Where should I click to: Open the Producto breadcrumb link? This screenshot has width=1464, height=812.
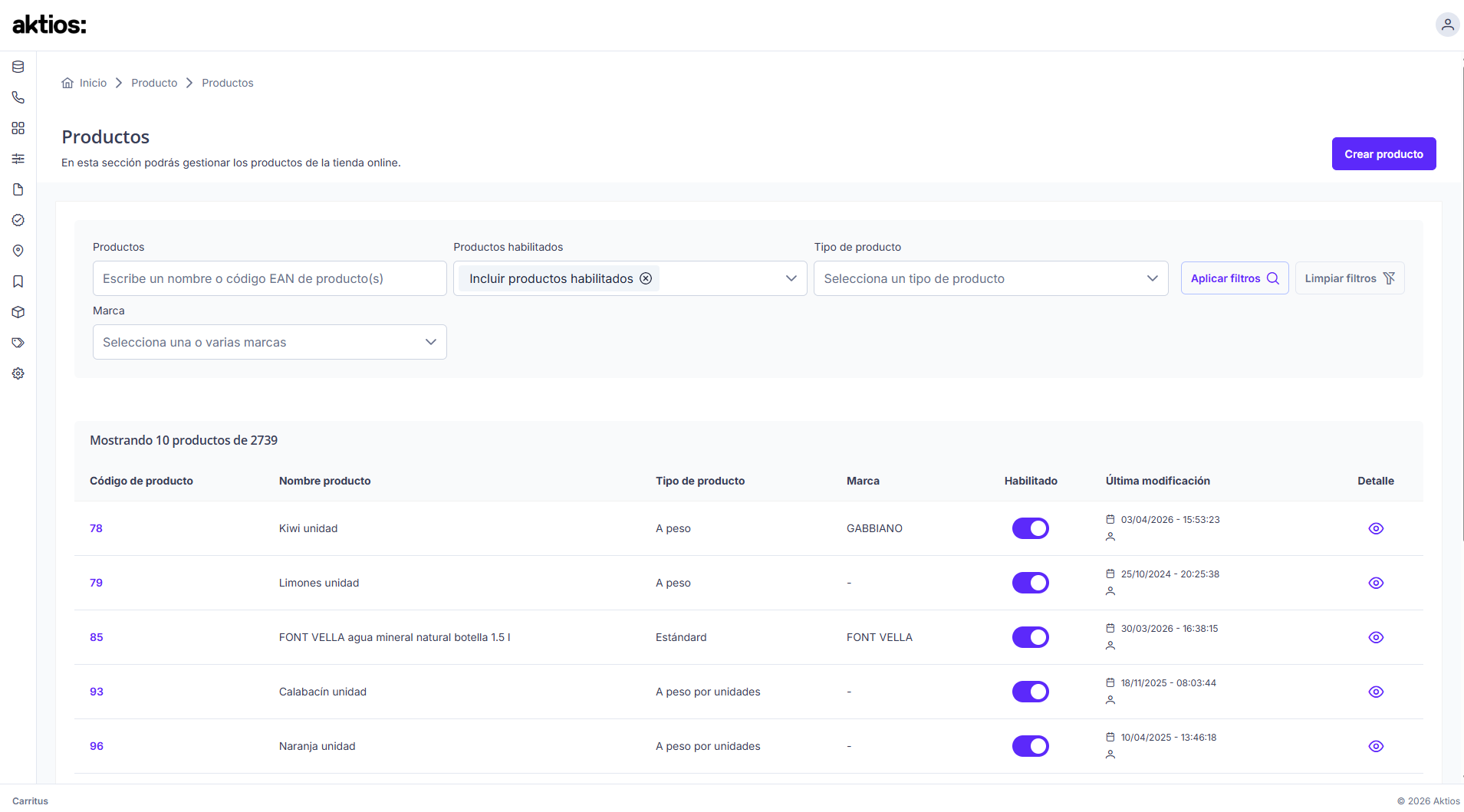[x=154, y=83]
